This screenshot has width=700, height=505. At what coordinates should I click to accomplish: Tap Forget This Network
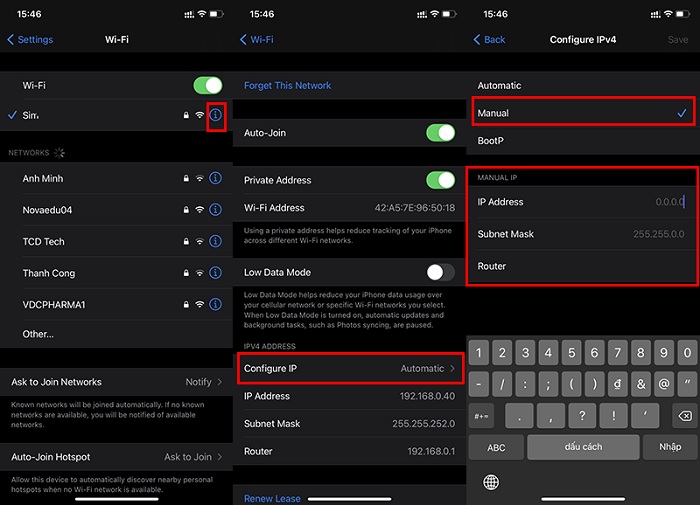coord(288,86)
